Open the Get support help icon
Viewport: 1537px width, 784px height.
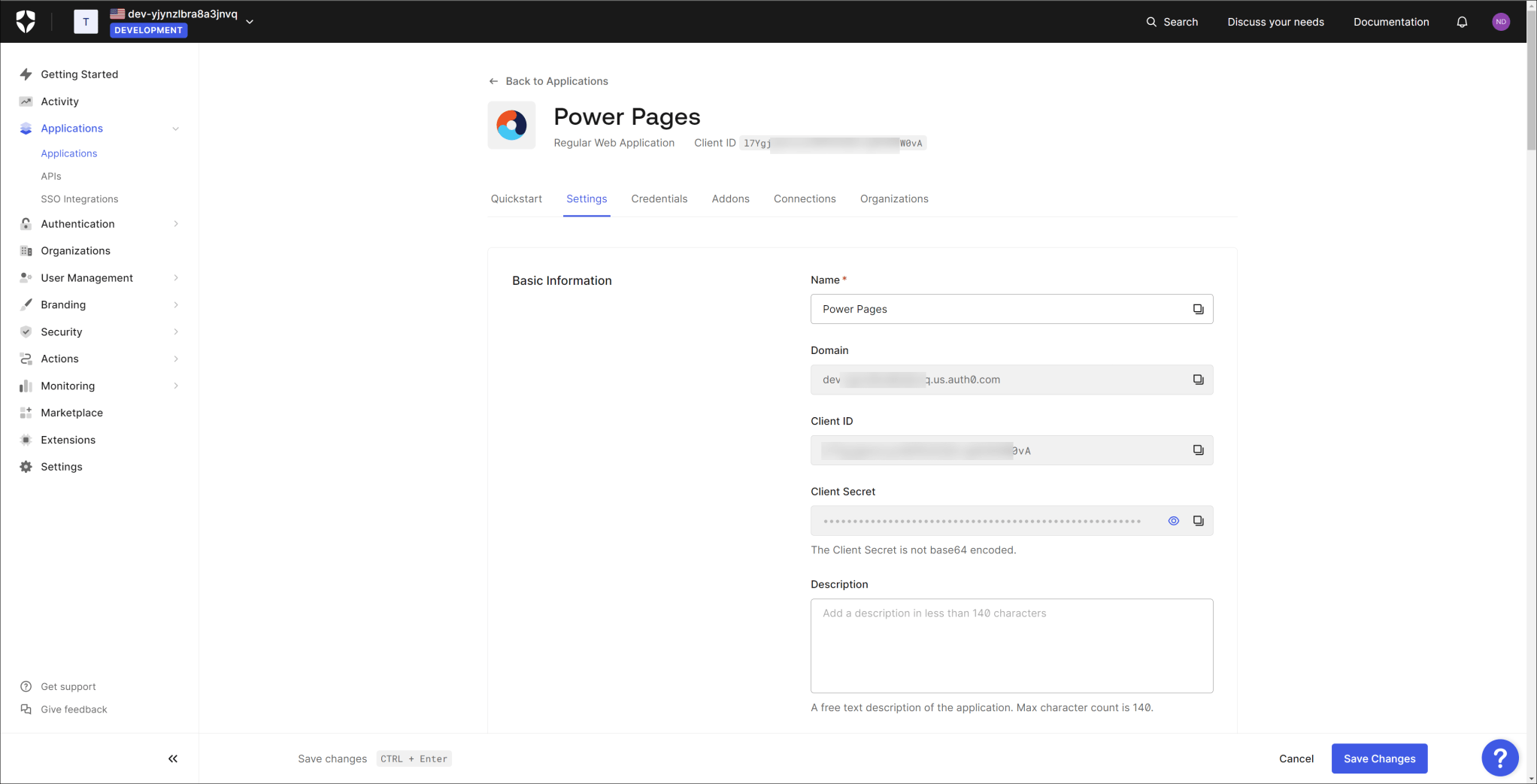pos(26,686)
